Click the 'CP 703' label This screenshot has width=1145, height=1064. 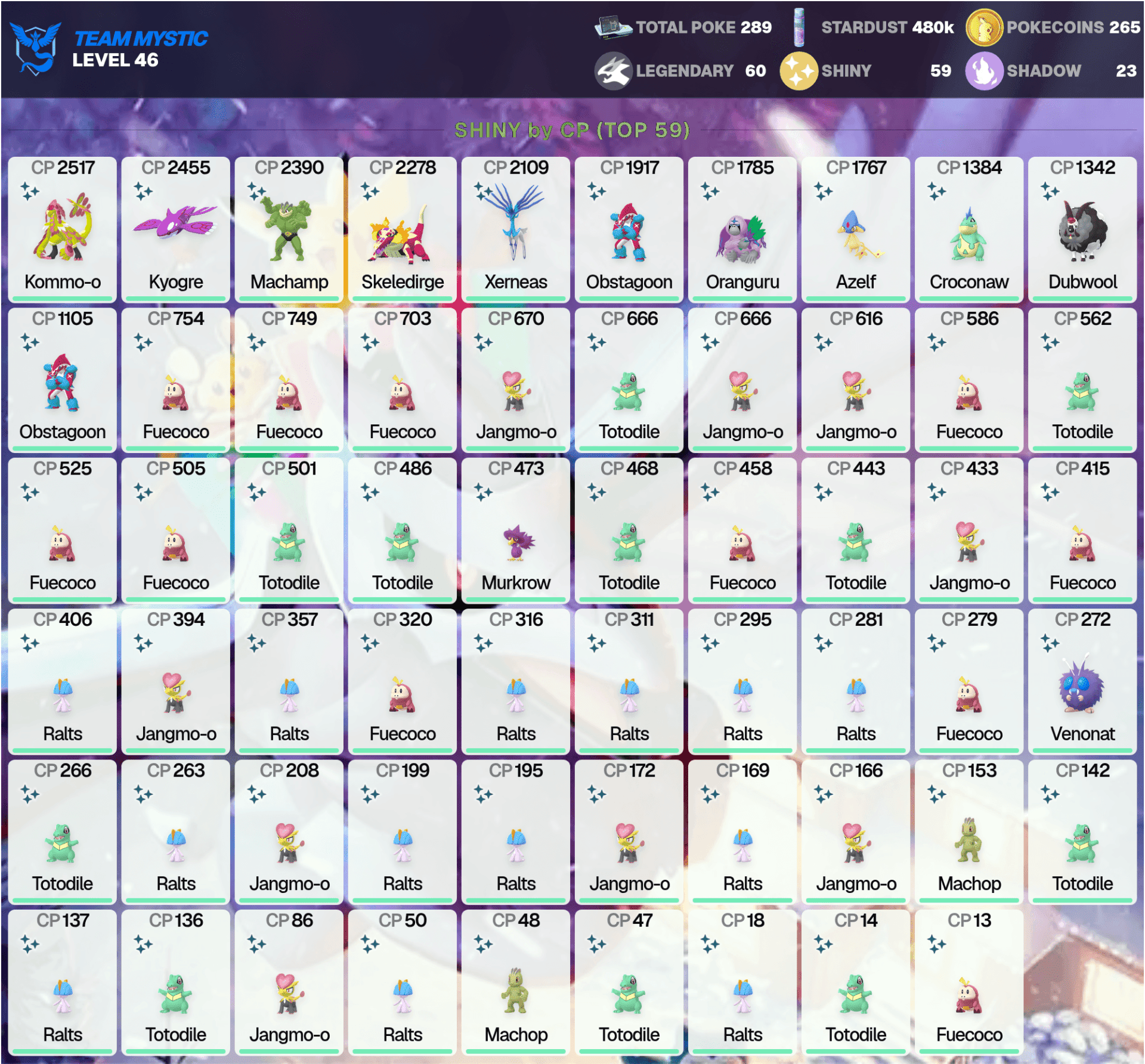click(403, 318)
